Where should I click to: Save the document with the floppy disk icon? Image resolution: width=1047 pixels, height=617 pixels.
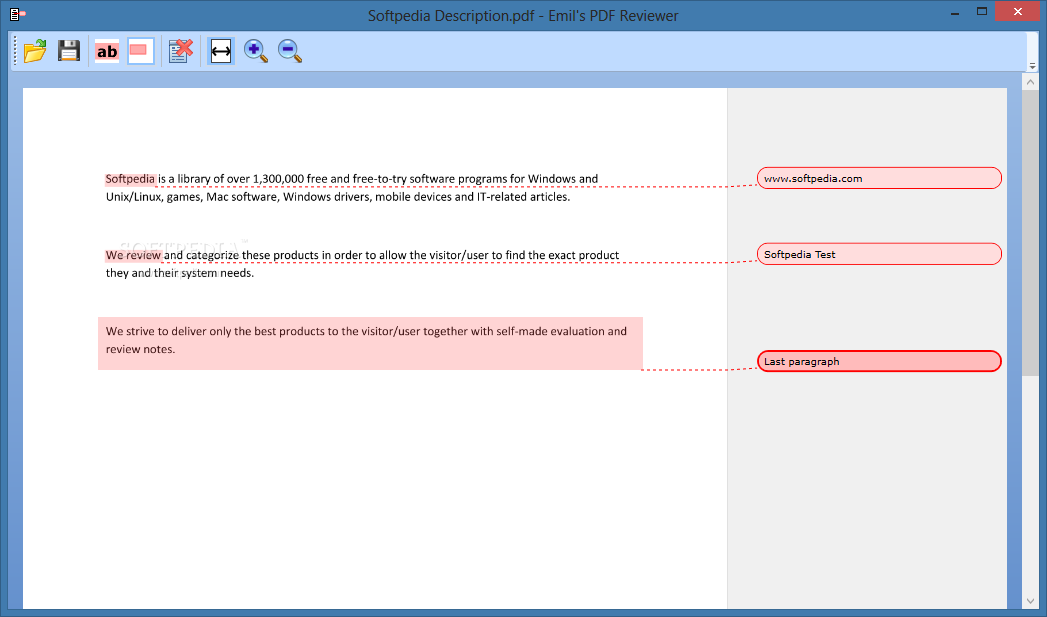[69, 51]
